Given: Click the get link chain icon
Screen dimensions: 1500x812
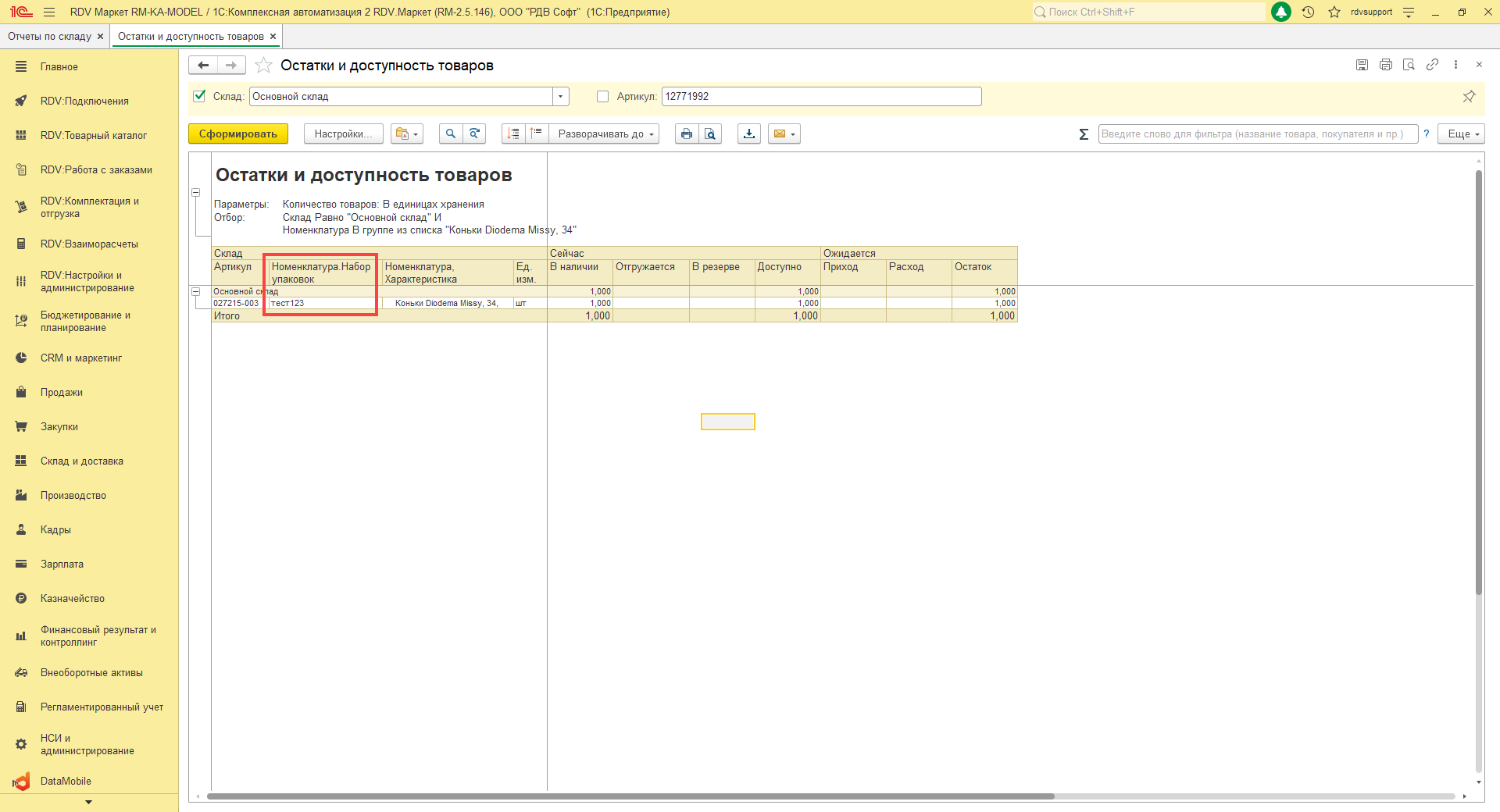Looking at the screenshot, I should [x=1432, y=65].
